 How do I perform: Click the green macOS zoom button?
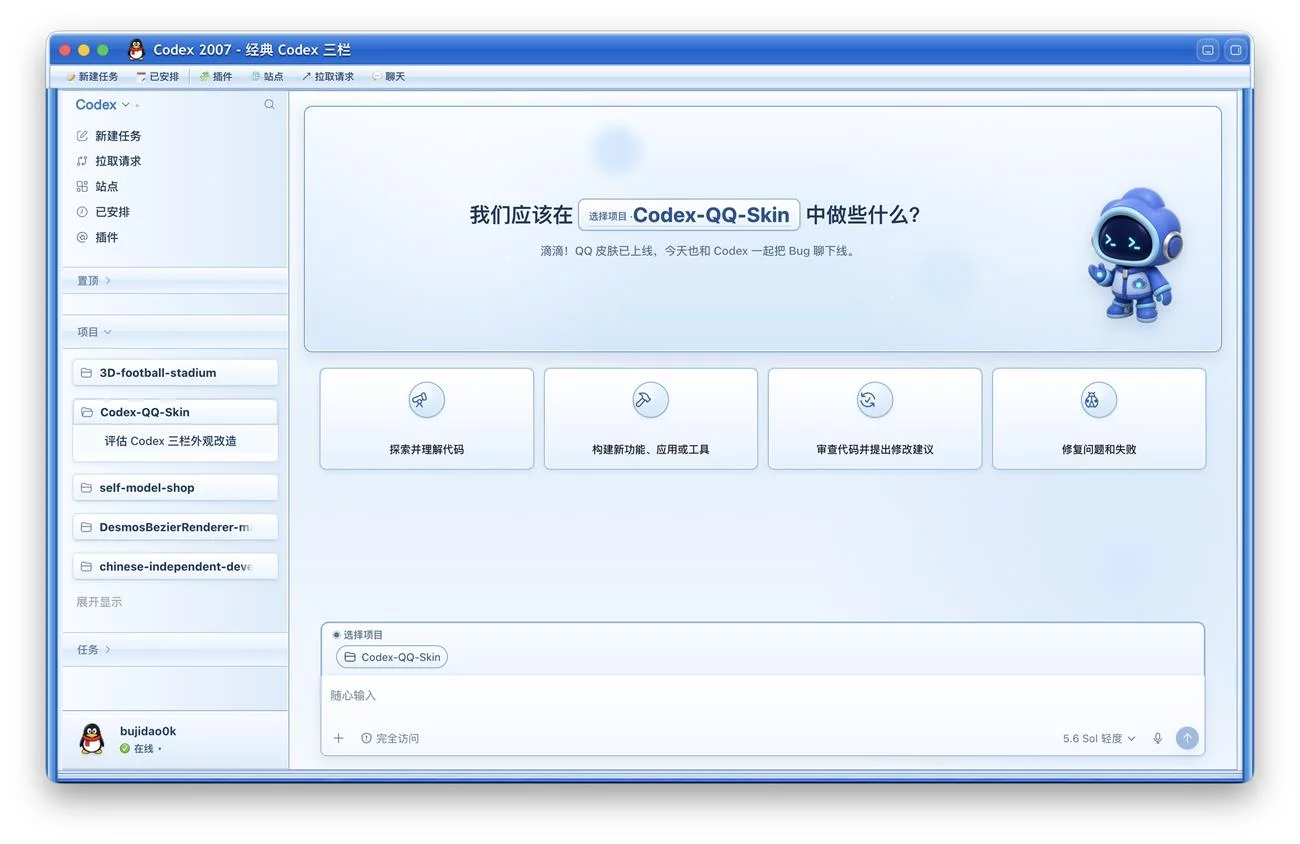tap(101, 49)
